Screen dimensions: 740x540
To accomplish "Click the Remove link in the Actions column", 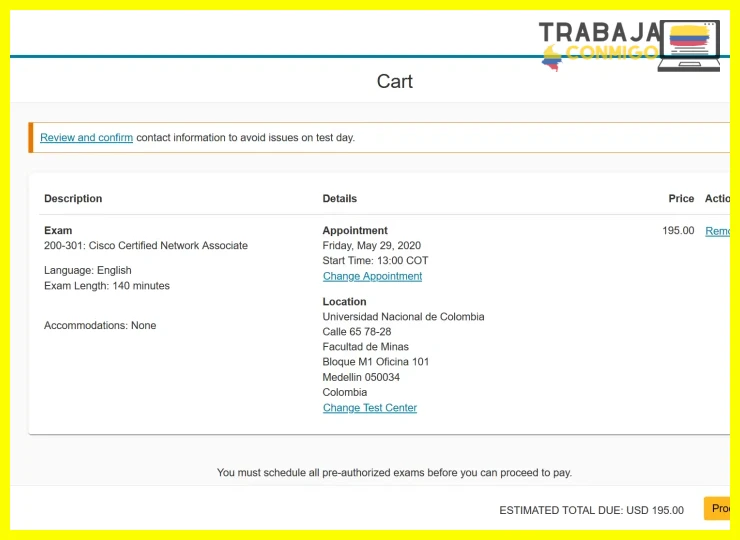I will [717, 231].
